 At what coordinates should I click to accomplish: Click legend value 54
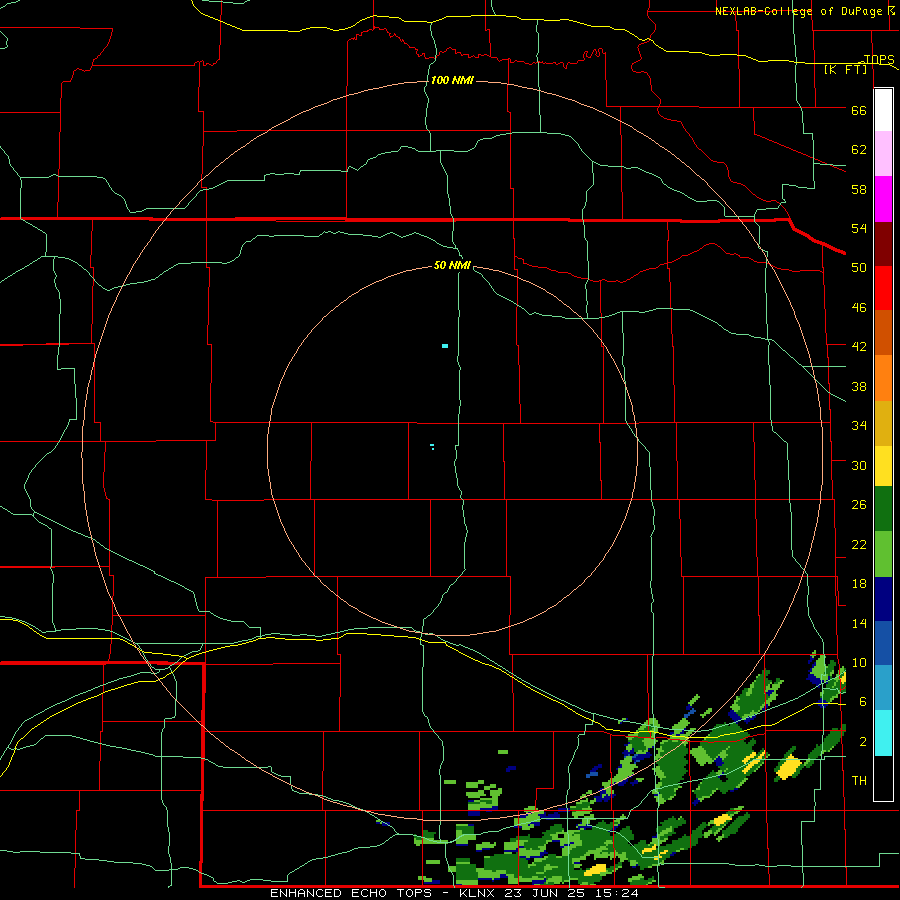(x=859, y=228)
